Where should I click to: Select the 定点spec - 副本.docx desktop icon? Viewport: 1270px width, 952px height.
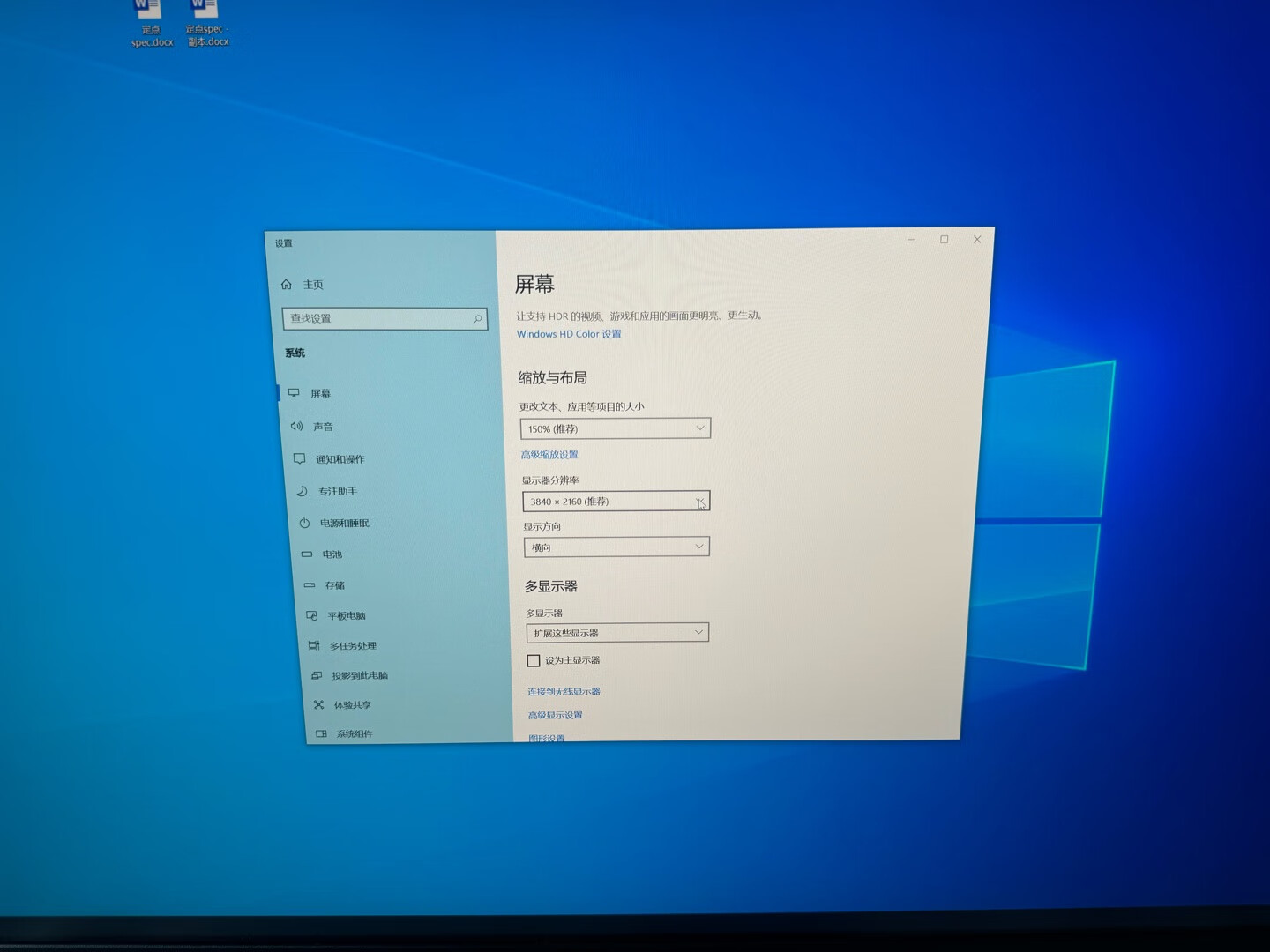click(x=207, y=23)
